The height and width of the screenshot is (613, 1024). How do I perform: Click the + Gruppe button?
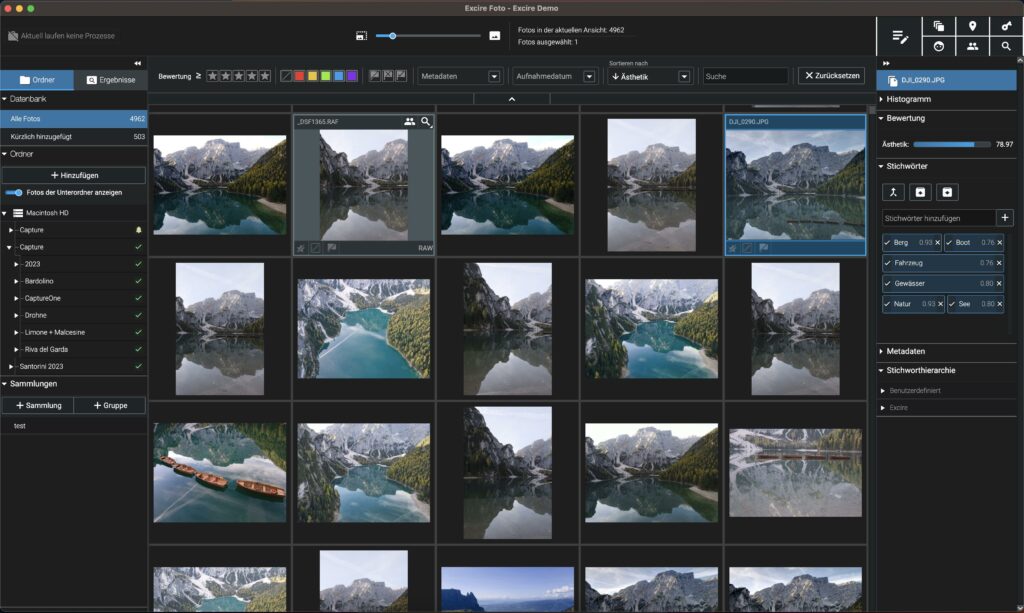[110, 405]
